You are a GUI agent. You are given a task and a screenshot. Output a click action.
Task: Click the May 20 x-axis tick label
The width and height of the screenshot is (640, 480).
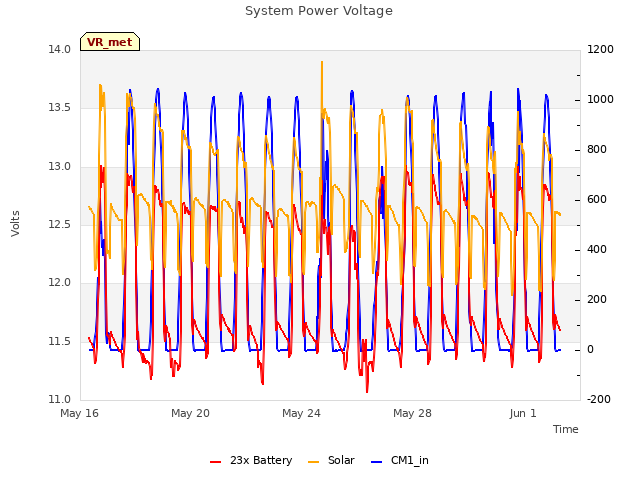coord(190,413)
